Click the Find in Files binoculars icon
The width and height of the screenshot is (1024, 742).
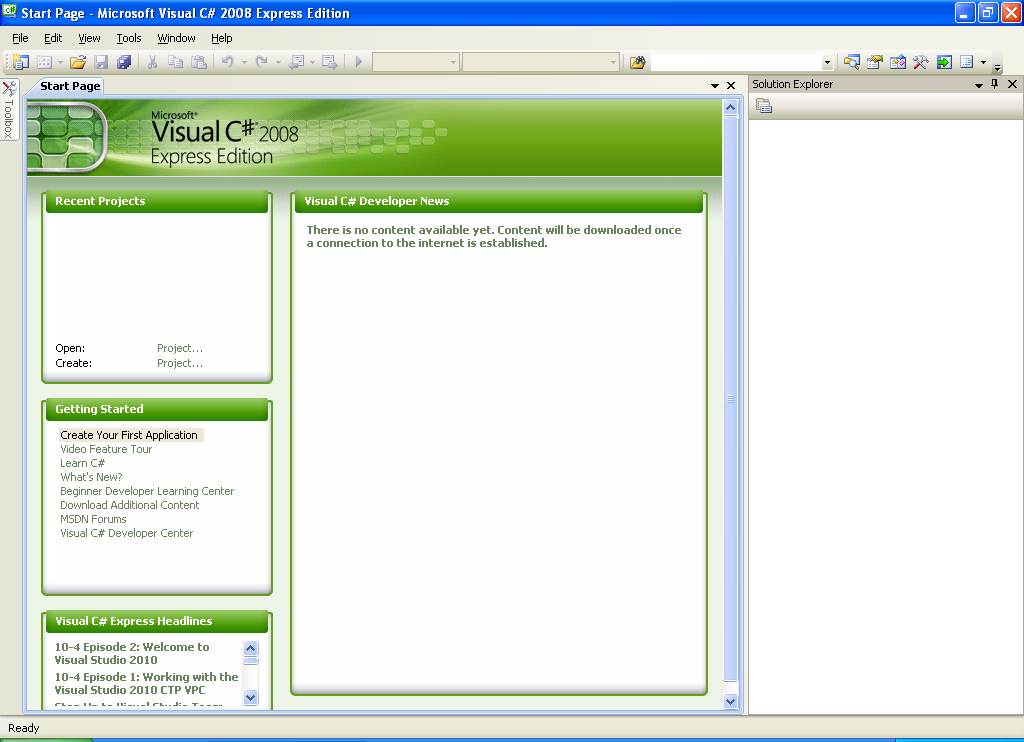click(637, 62)
